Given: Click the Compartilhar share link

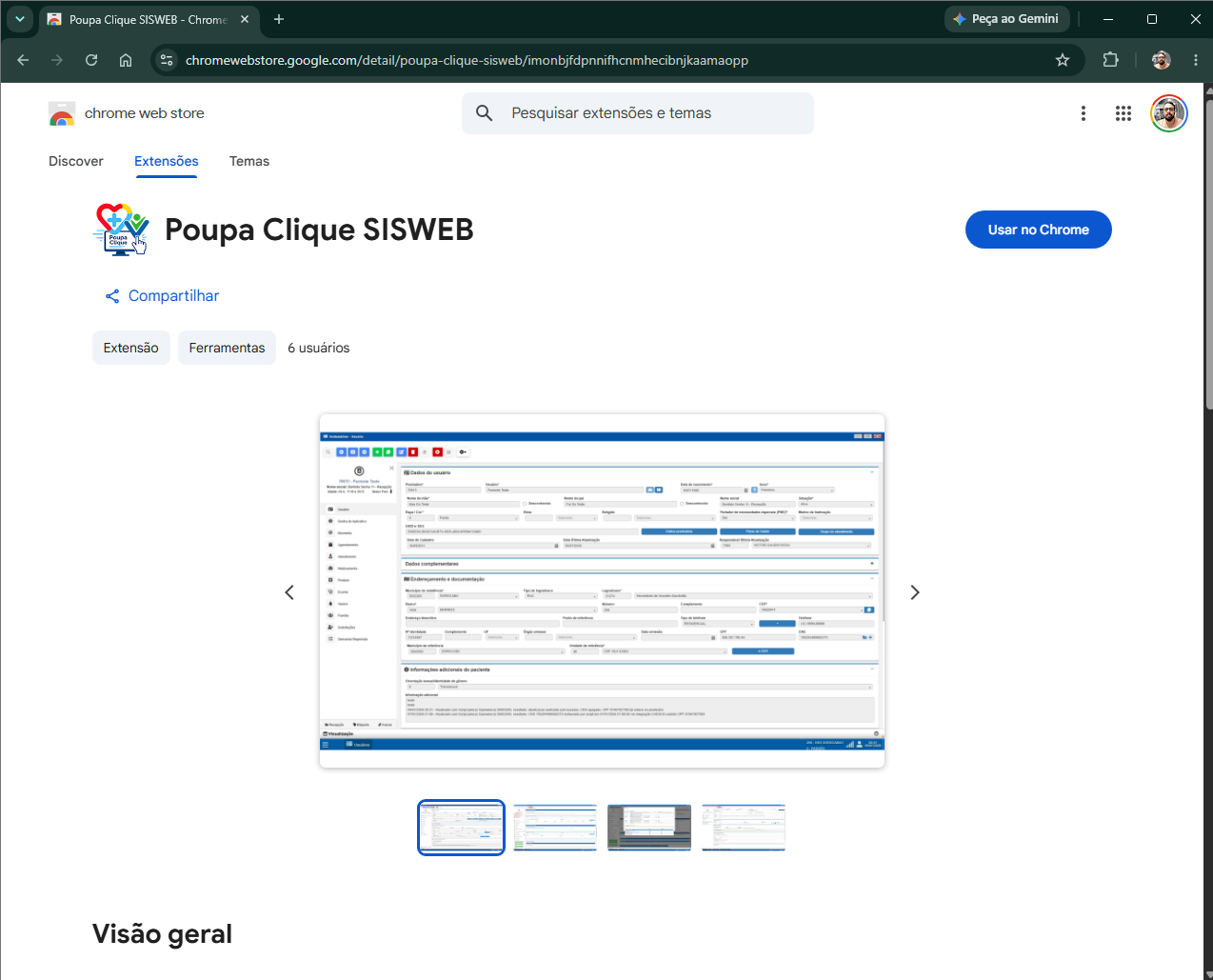Looking at the screenshot, I should [162, 296].
